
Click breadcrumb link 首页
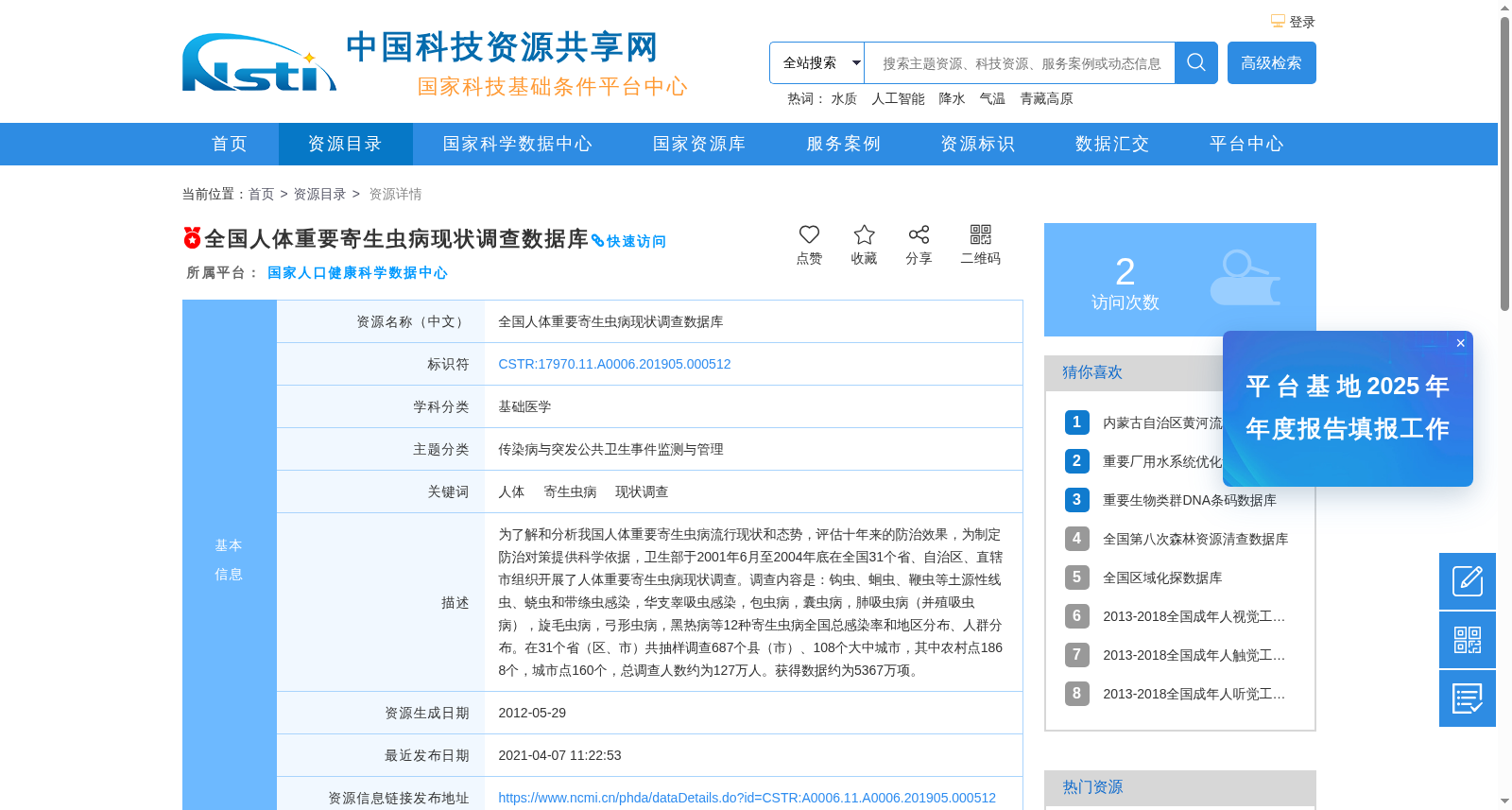(x=261, y=194)
